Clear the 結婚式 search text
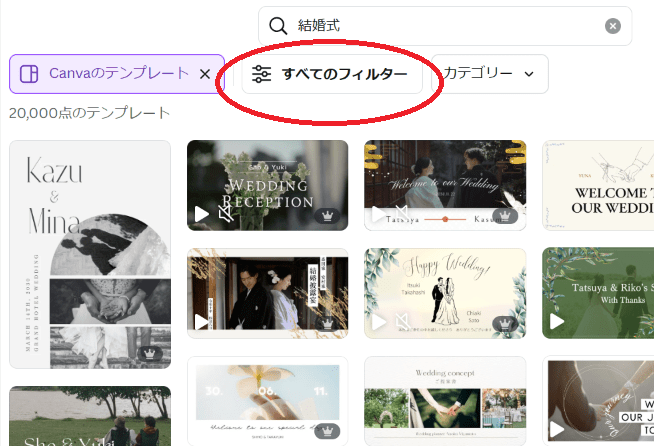654x446 pixels. [612, 26]
